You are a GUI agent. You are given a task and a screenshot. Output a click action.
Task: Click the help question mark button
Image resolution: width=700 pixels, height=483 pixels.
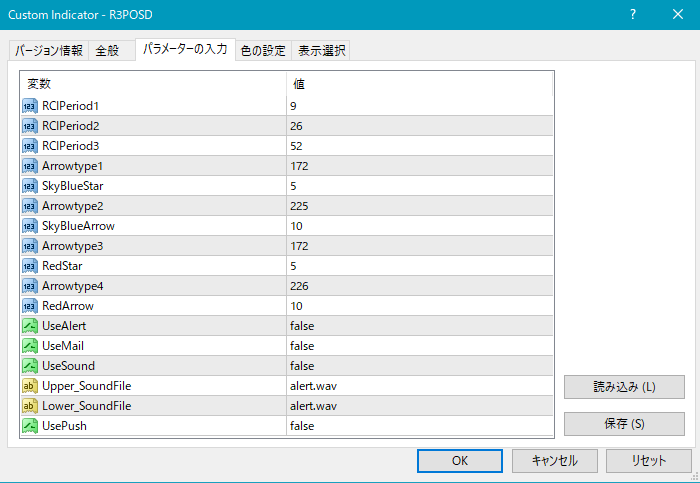click(x=633, y=16)
